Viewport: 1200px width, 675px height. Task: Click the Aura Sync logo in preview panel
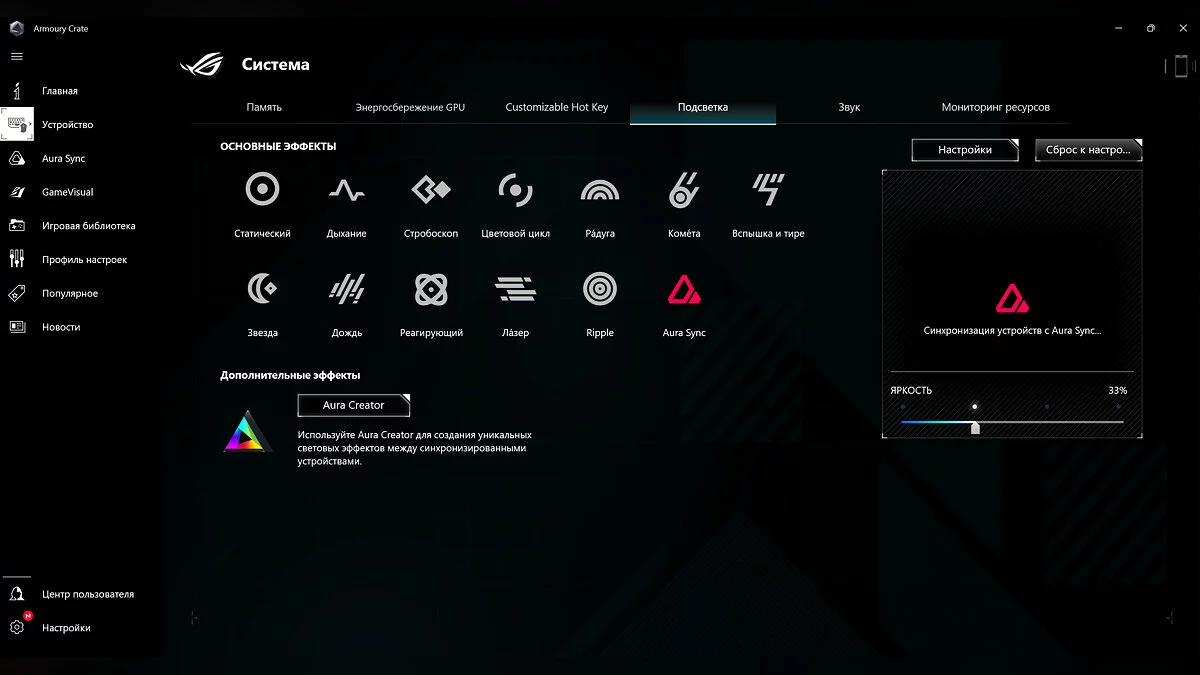1013,299
